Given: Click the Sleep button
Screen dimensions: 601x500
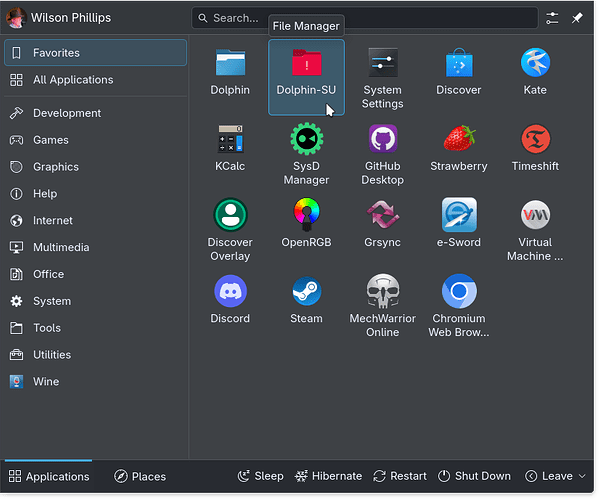Looking at the screenshot, I should [261, 476].
